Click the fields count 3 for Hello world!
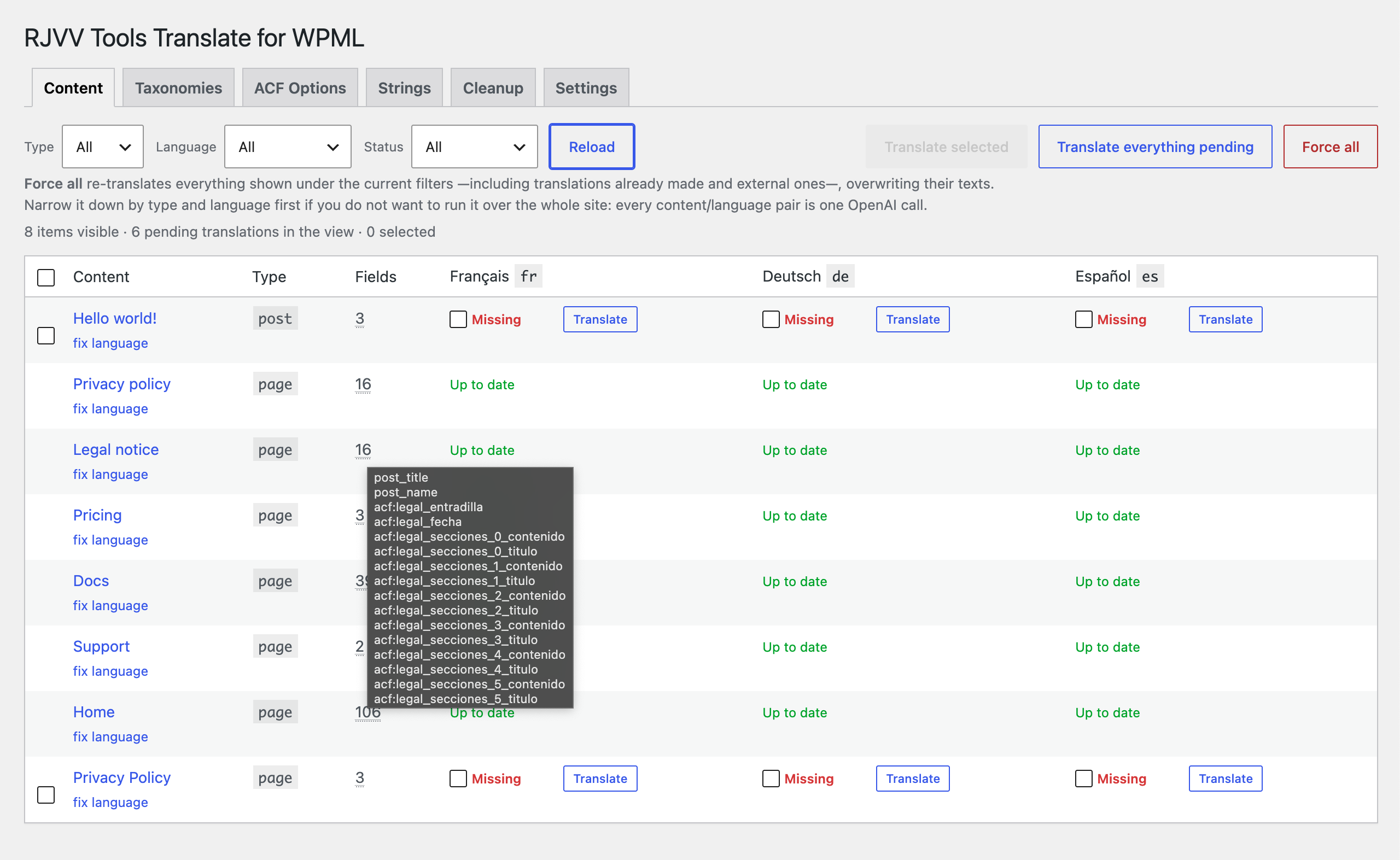The width and height of the screenshot is (1400, 860). [359, 319]
